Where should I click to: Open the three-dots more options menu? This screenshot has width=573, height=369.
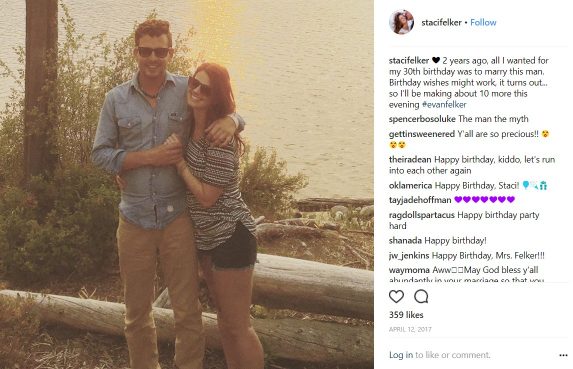(563, 355)
